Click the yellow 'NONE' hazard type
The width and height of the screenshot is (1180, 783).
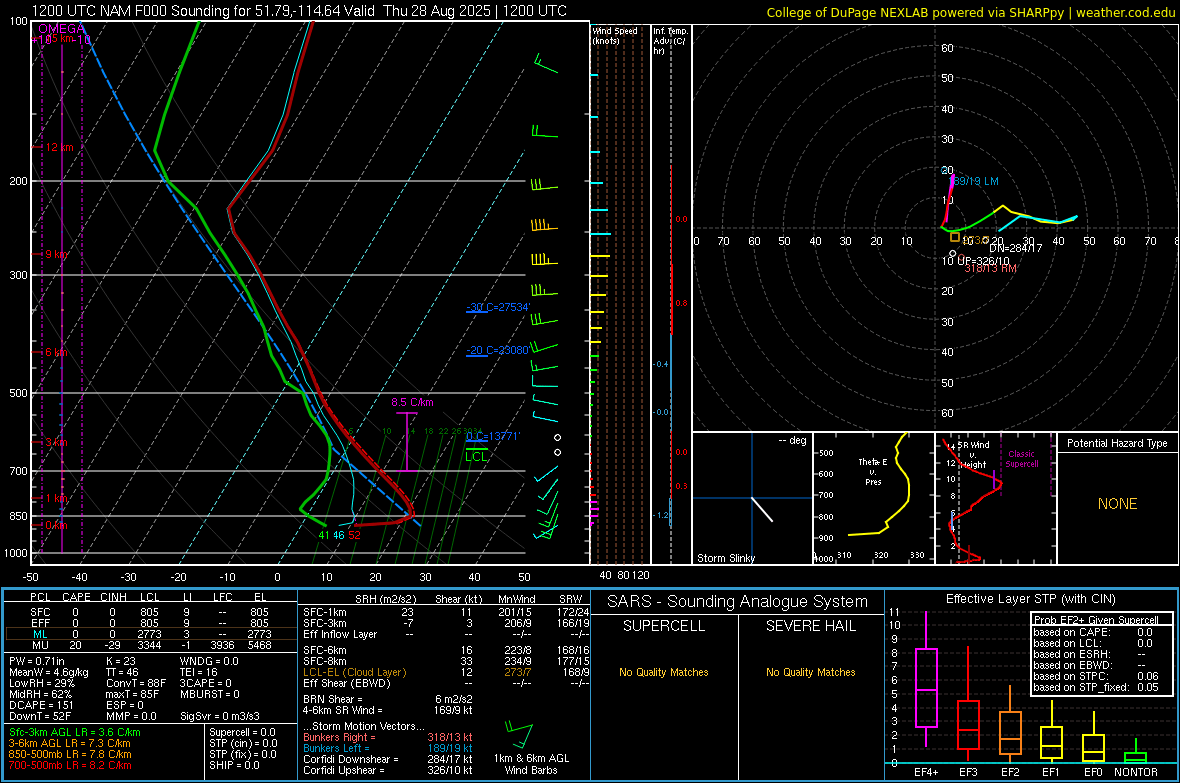pyautogui.click(x=1118, y=504)
